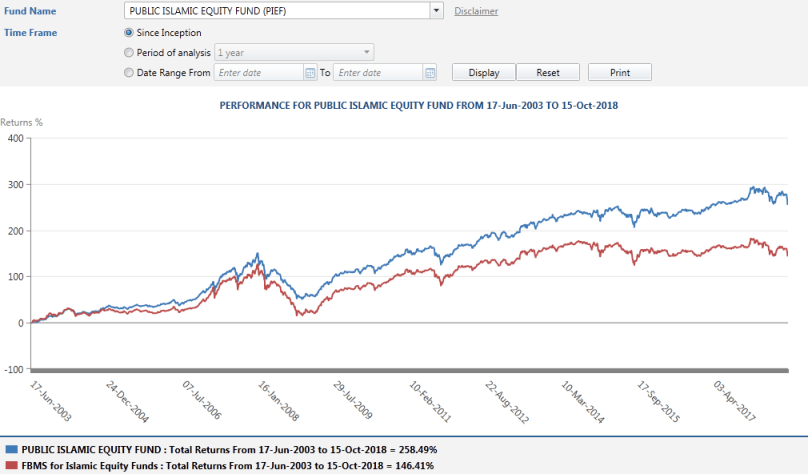Focus the end date field after 'To'

[x=377, y=73]
